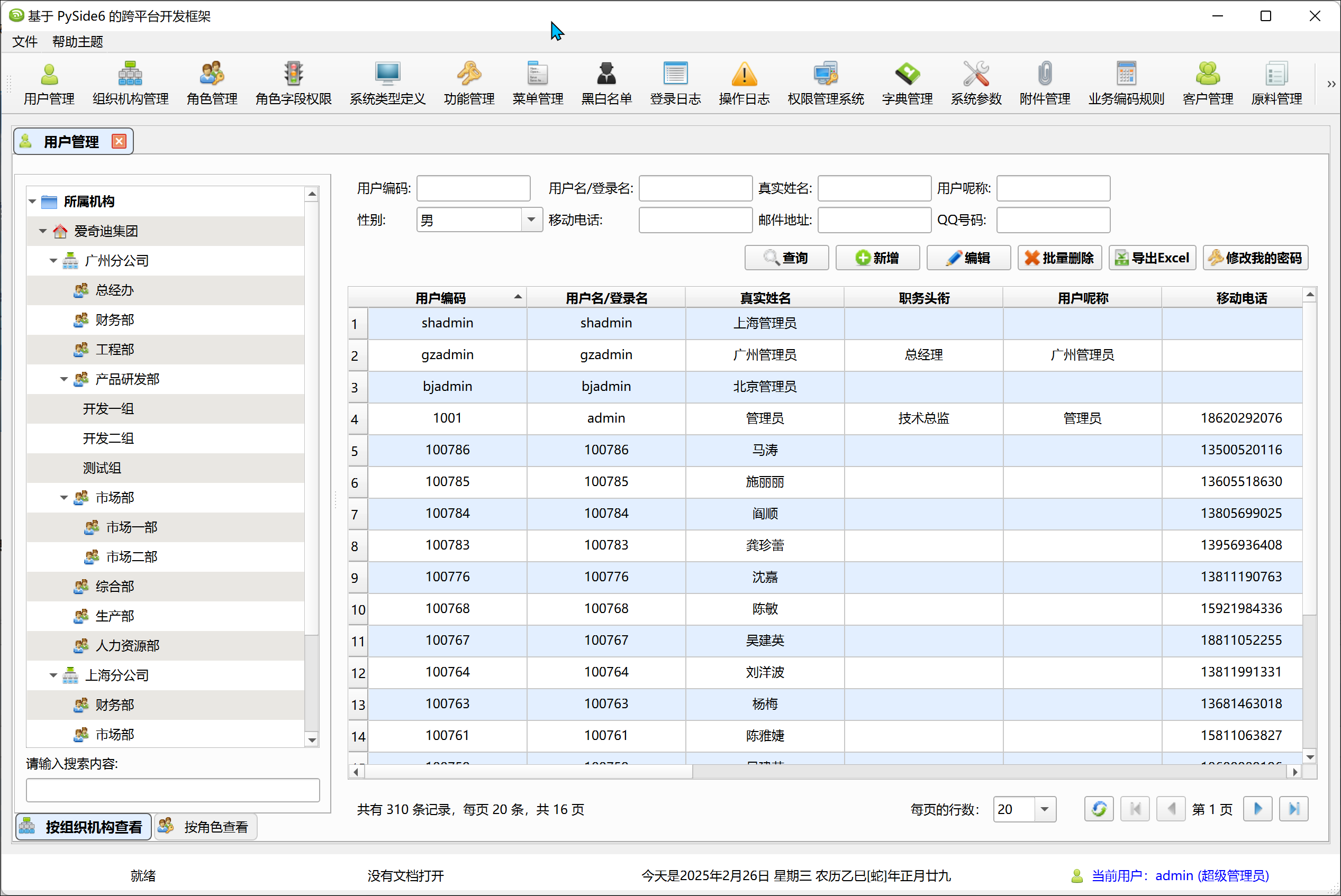
Task: Click the 导出Excel button
Action: [x=1152, y=258]
